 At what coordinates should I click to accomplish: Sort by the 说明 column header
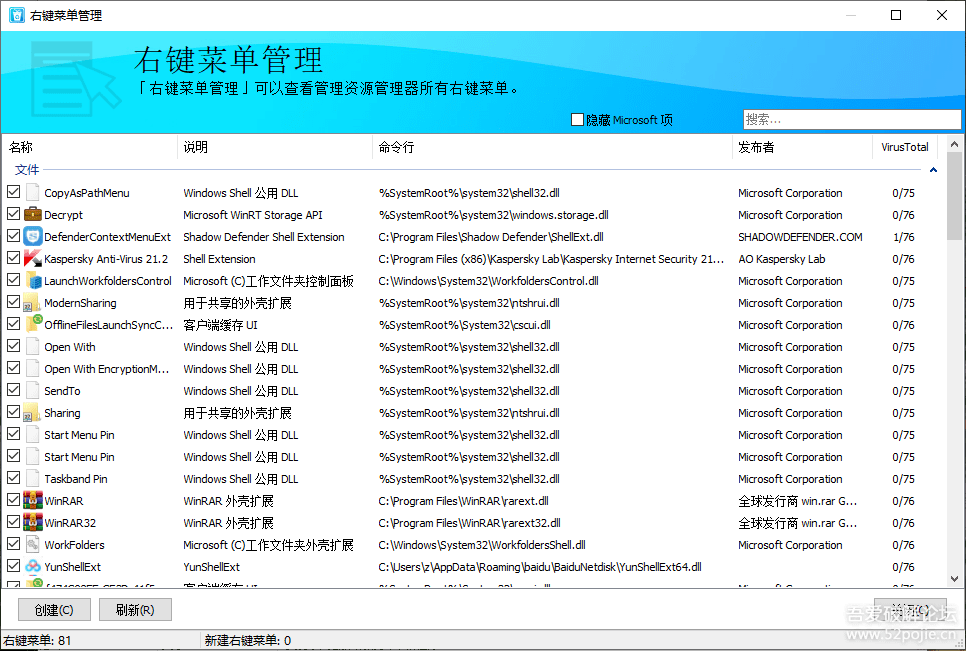[x=275, y=147]
